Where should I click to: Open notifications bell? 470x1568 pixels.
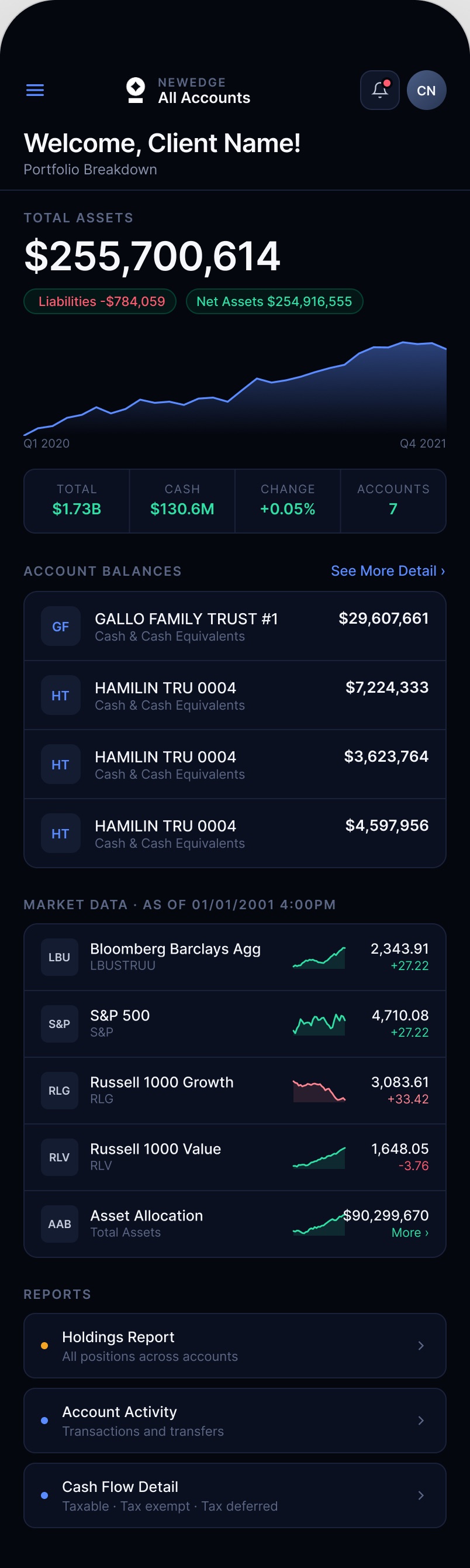(379, 90)
